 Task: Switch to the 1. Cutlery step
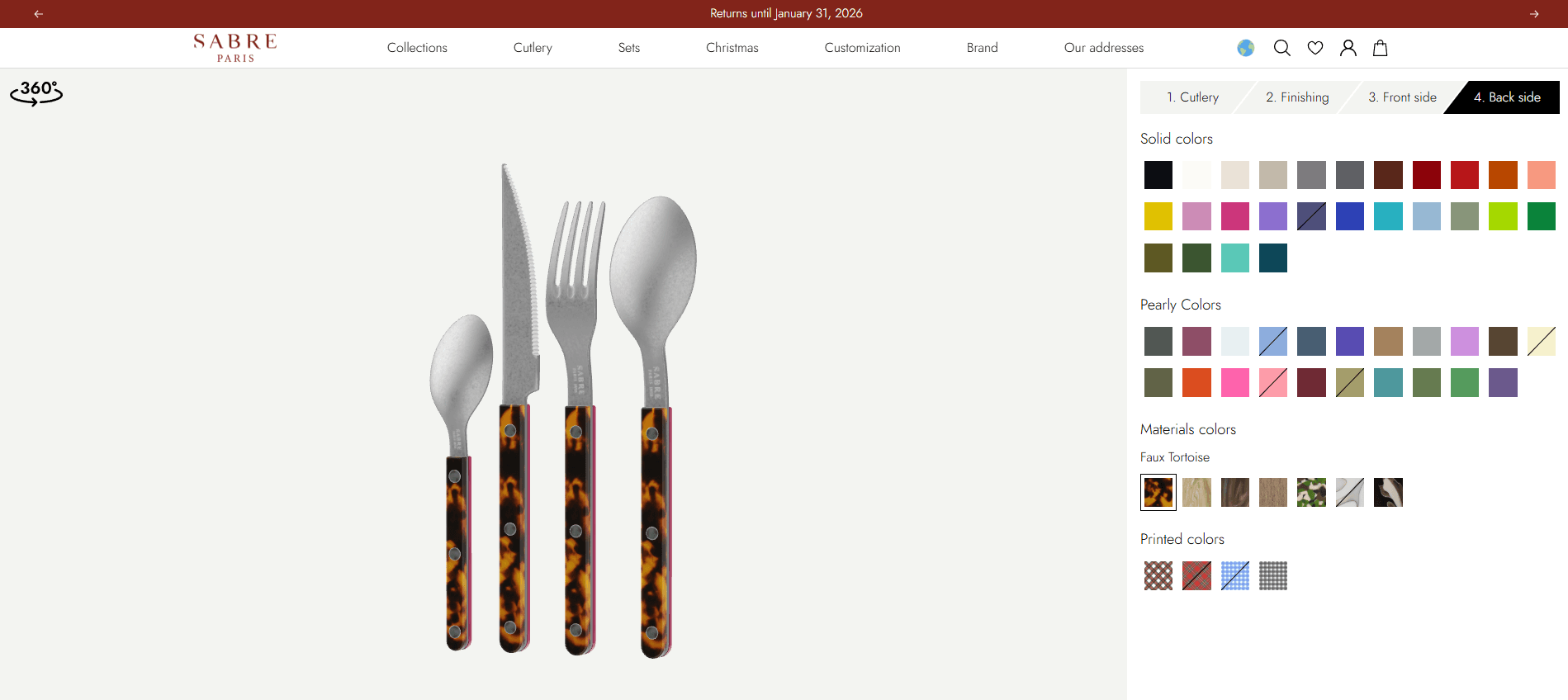(x=1192, y=97)
